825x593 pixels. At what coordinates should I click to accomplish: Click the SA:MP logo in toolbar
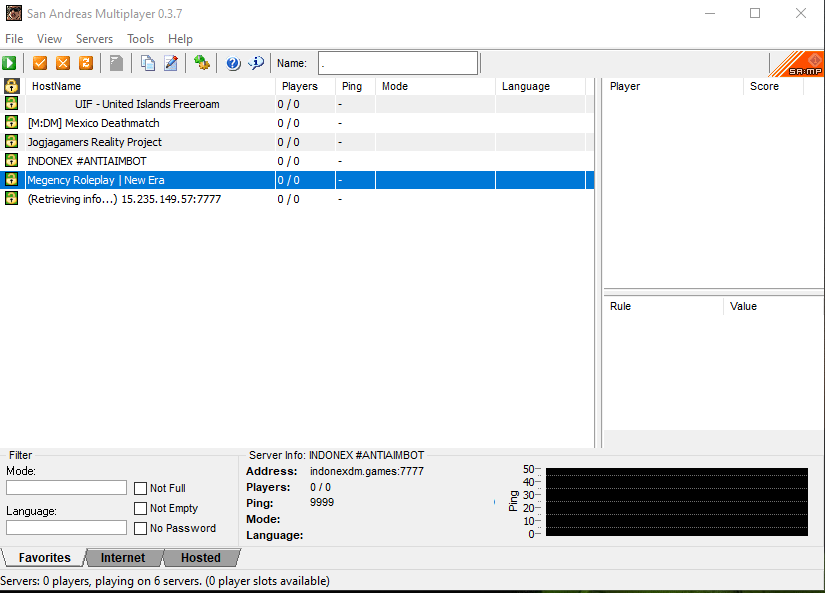pyautogui.click(x=798, y=64)
